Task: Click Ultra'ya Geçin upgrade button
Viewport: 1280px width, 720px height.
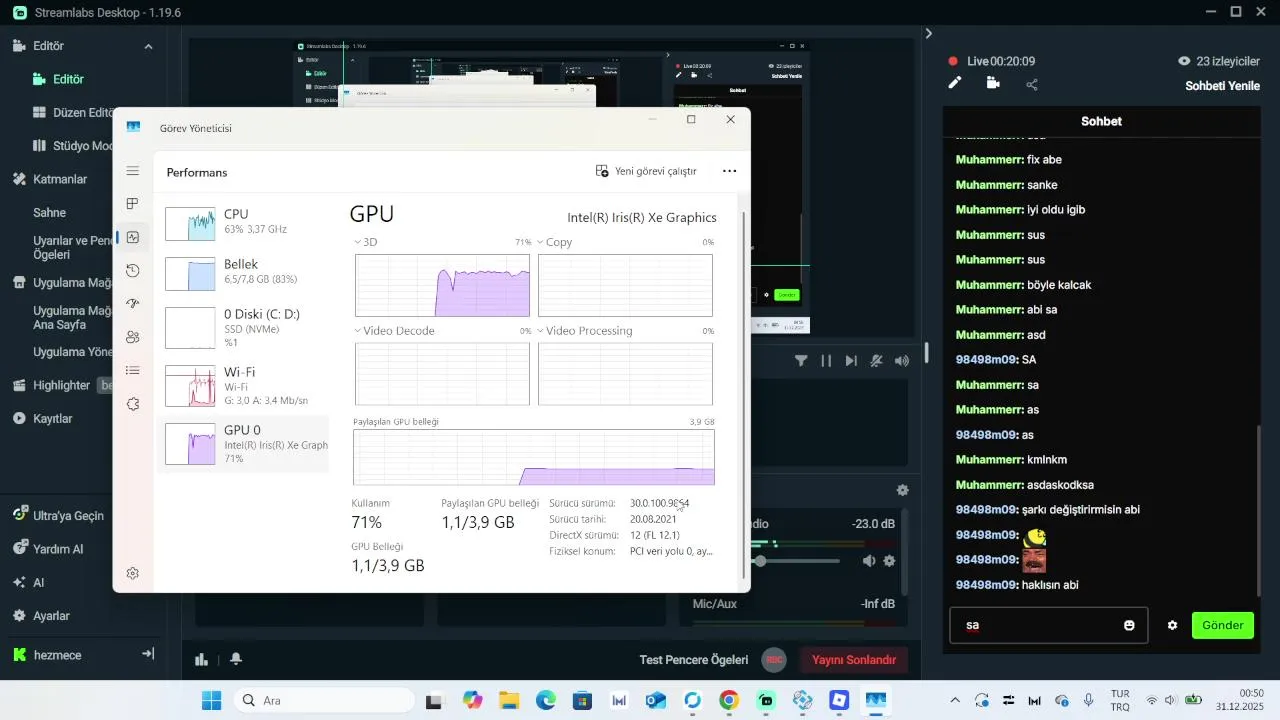Action: click(68, 516)
